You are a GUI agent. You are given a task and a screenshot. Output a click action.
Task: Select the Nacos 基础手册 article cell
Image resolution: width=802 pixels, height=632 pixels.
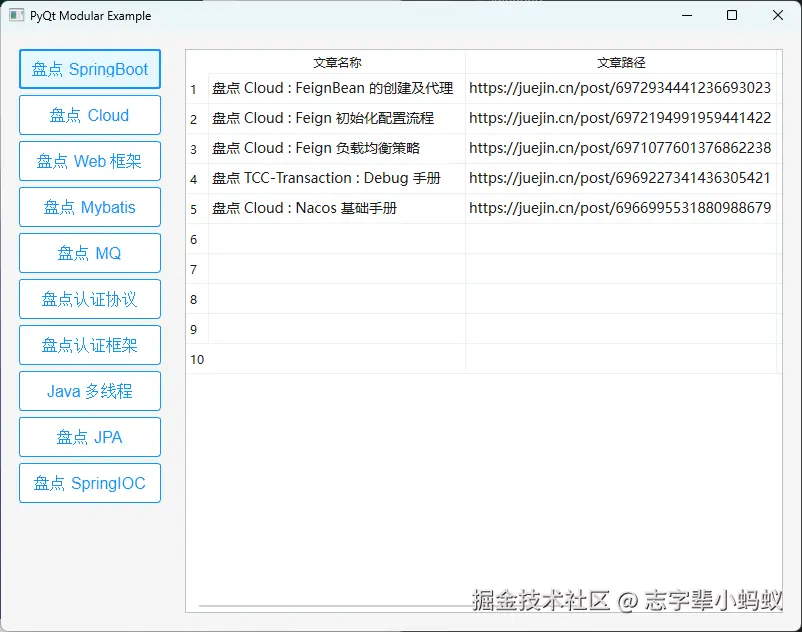[337, 209]
